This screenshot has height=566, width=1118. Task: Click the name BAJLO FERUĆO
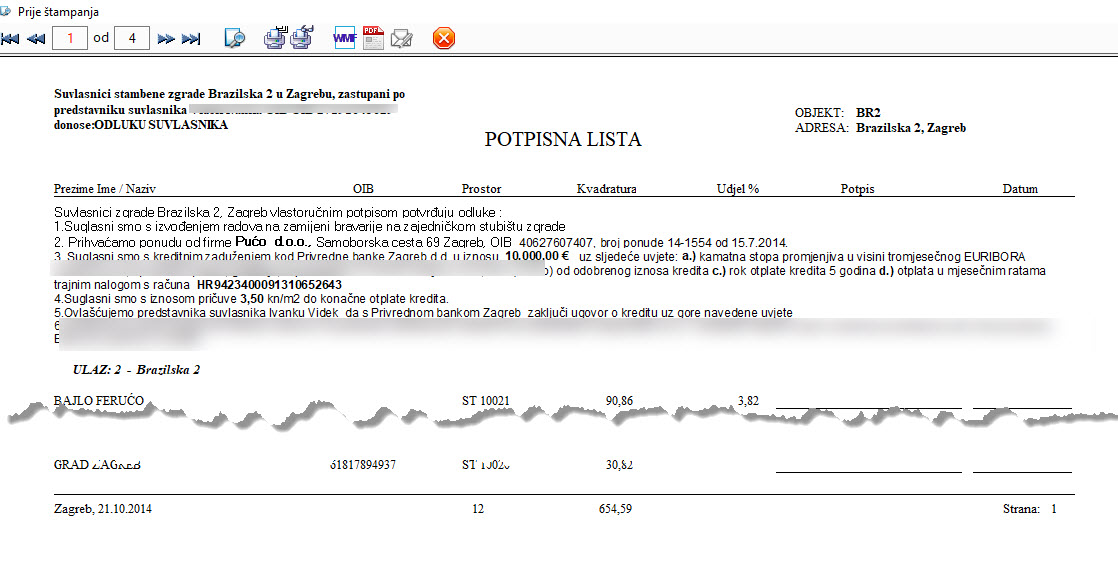(99, 401)
